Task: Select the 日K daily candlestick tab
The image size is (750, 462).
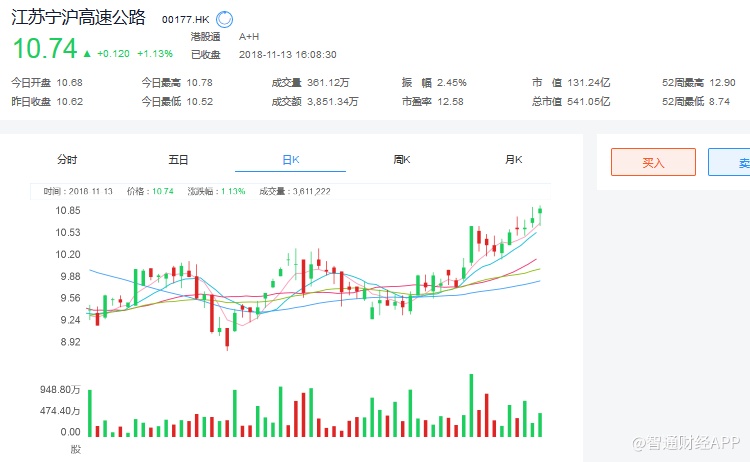Action: pyautogui.click(x=290, y=160)
